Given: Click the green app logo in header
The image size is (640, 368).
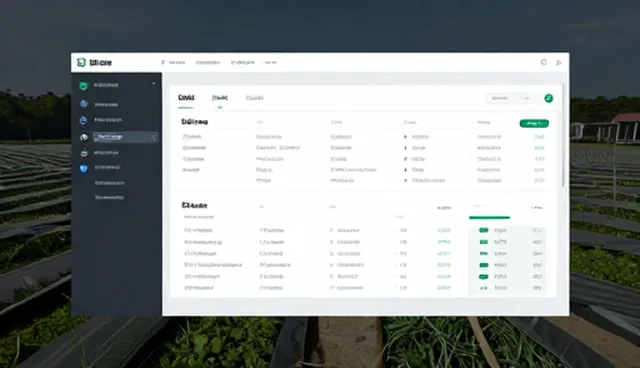Looking at the screenshot, I should pyautogui.click(x=82, y=62).
